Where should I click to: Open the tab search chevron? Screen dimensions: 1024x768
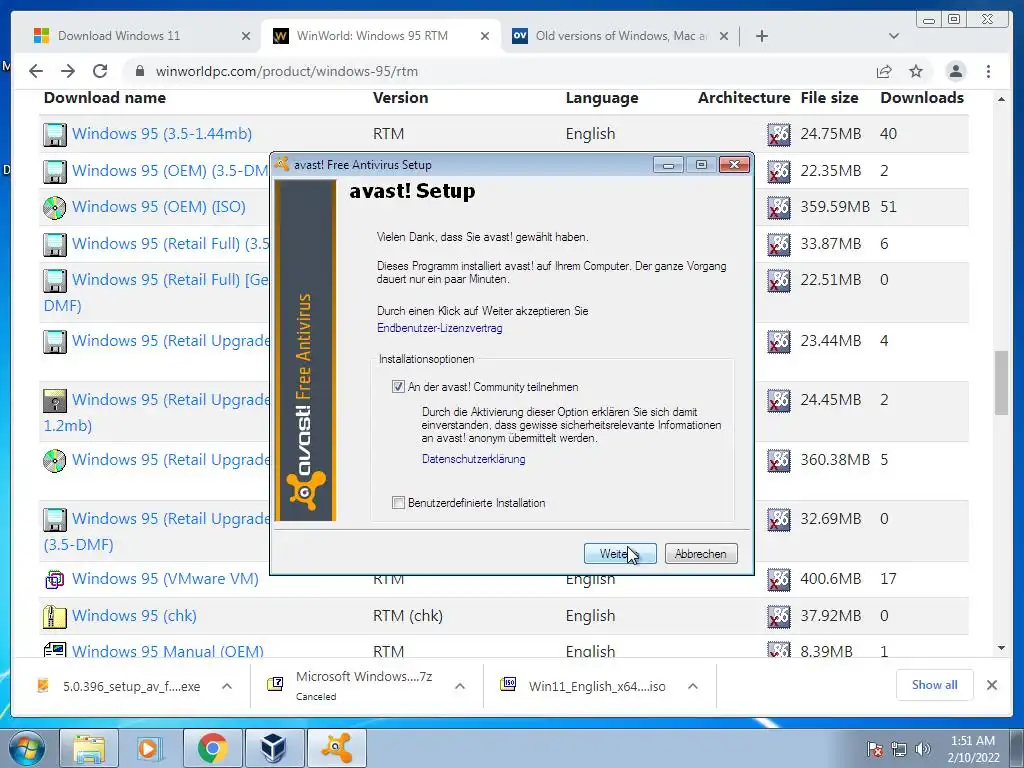tap(894, 36)
